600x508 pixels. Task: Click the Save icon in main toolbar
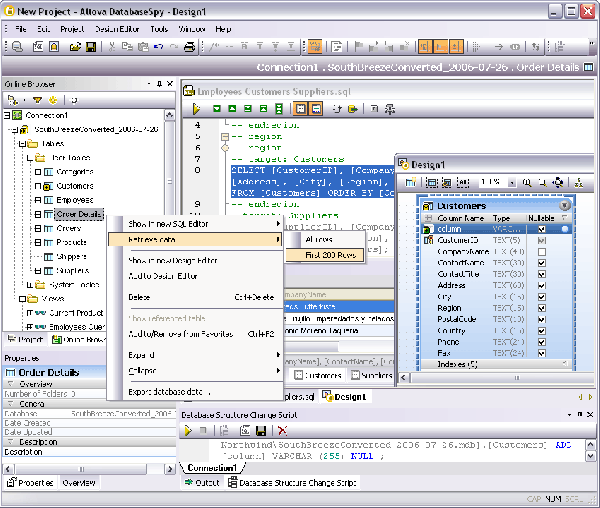click(91, 47)
